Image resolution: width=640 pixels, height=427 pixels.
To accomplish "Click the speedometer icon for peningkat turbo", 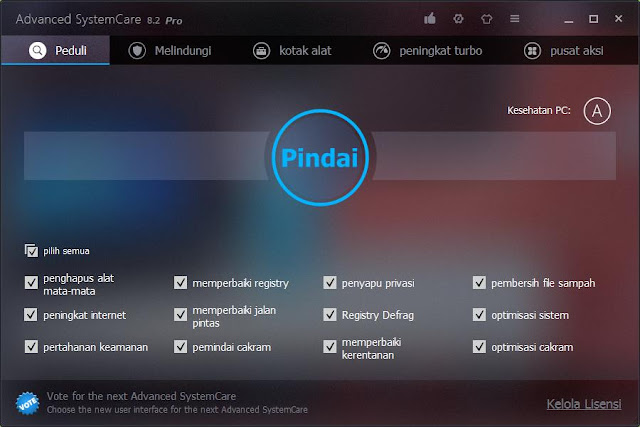I will [382, 51].
